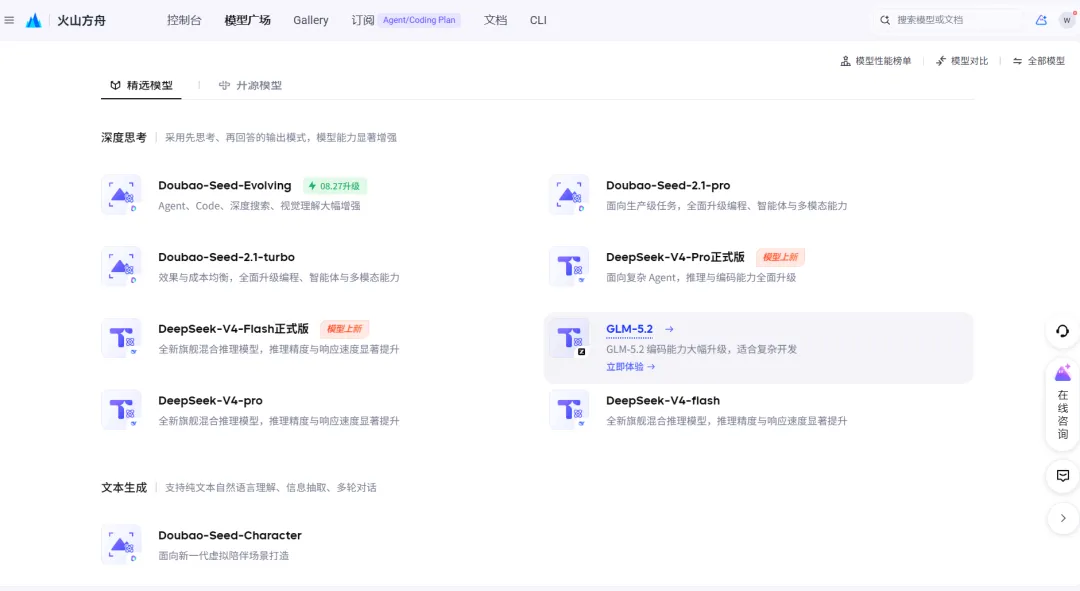Click the 08.27升级 green badge
This screenshot has width=1080, height=591.
(335, 186)
